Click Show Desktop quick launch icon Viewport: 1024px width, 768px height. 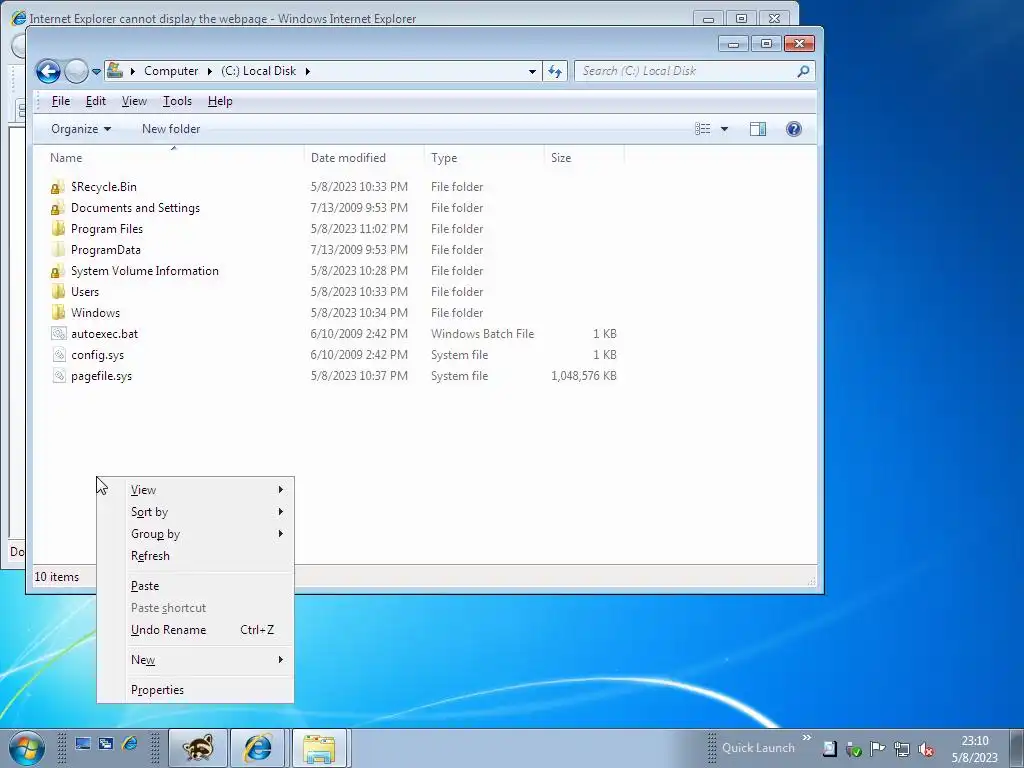click(x=82, y=744)
